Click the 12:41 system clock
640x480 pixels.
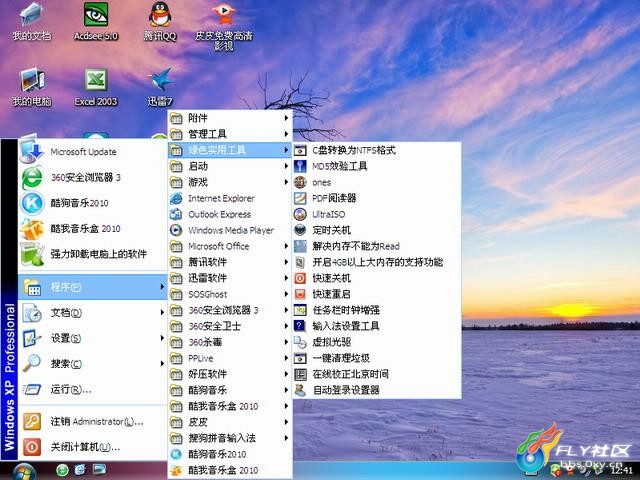622,471
